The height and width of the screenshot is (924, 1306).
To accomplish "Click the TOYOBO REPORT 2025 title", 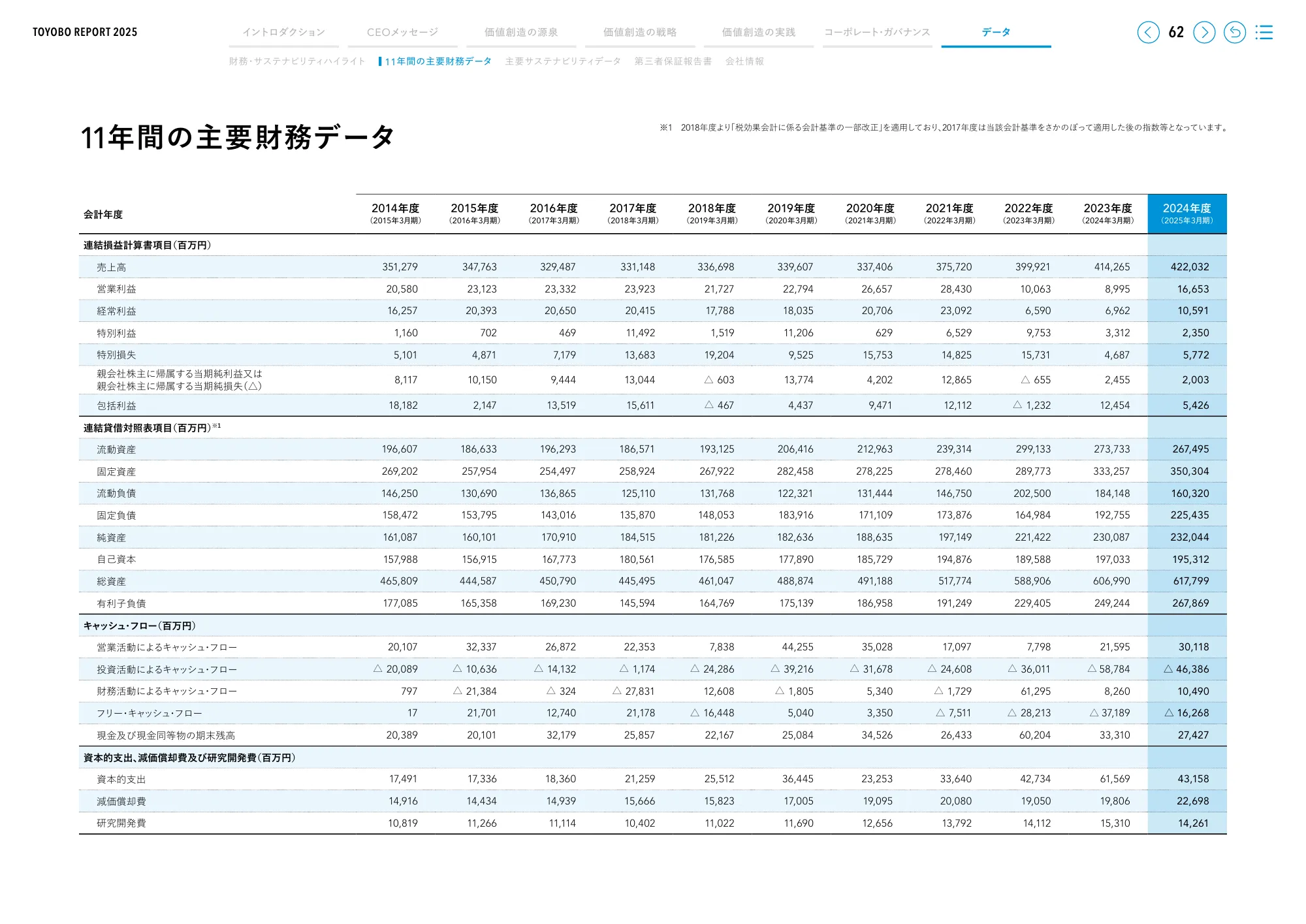I will pos(85,32).
